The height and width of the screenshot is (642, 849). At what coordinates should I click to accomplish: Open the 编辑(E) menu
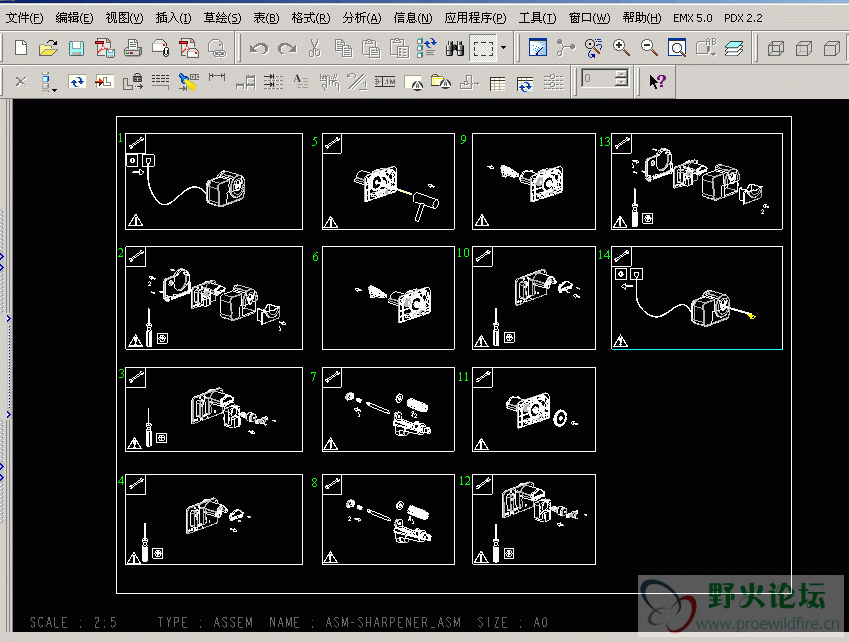click(x=74, y=18)
